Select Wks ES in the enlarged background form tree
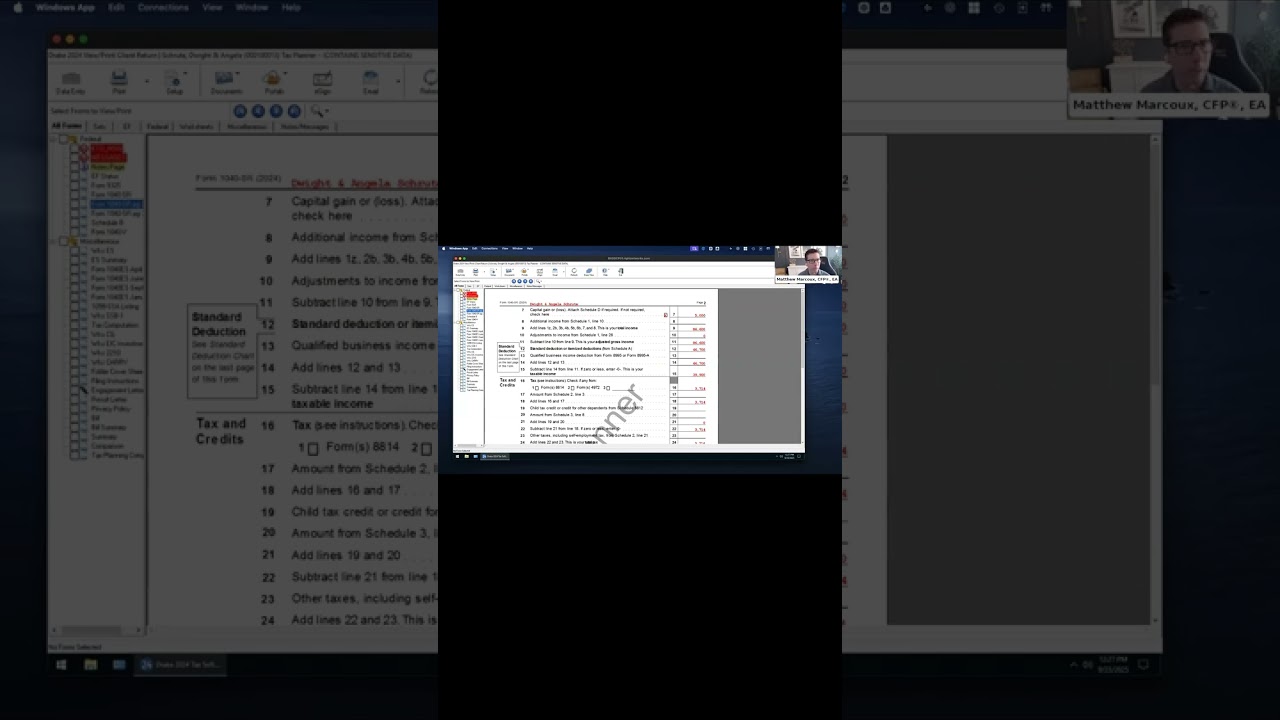The width and height of the screenshot is (1280, 720). (102, 250)
